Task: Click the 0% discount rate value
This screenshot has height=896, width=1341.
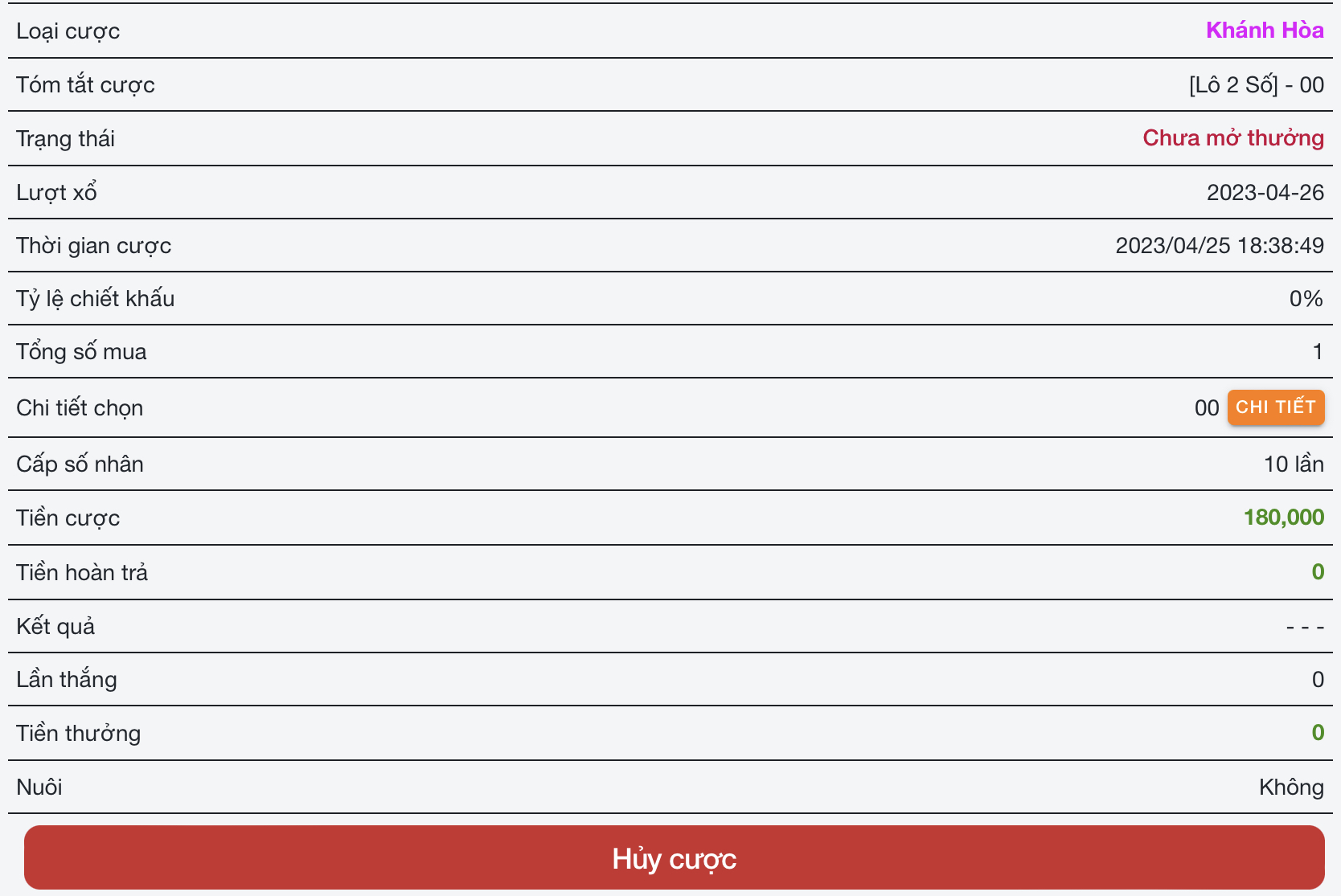Action: tap(1306, 299)
